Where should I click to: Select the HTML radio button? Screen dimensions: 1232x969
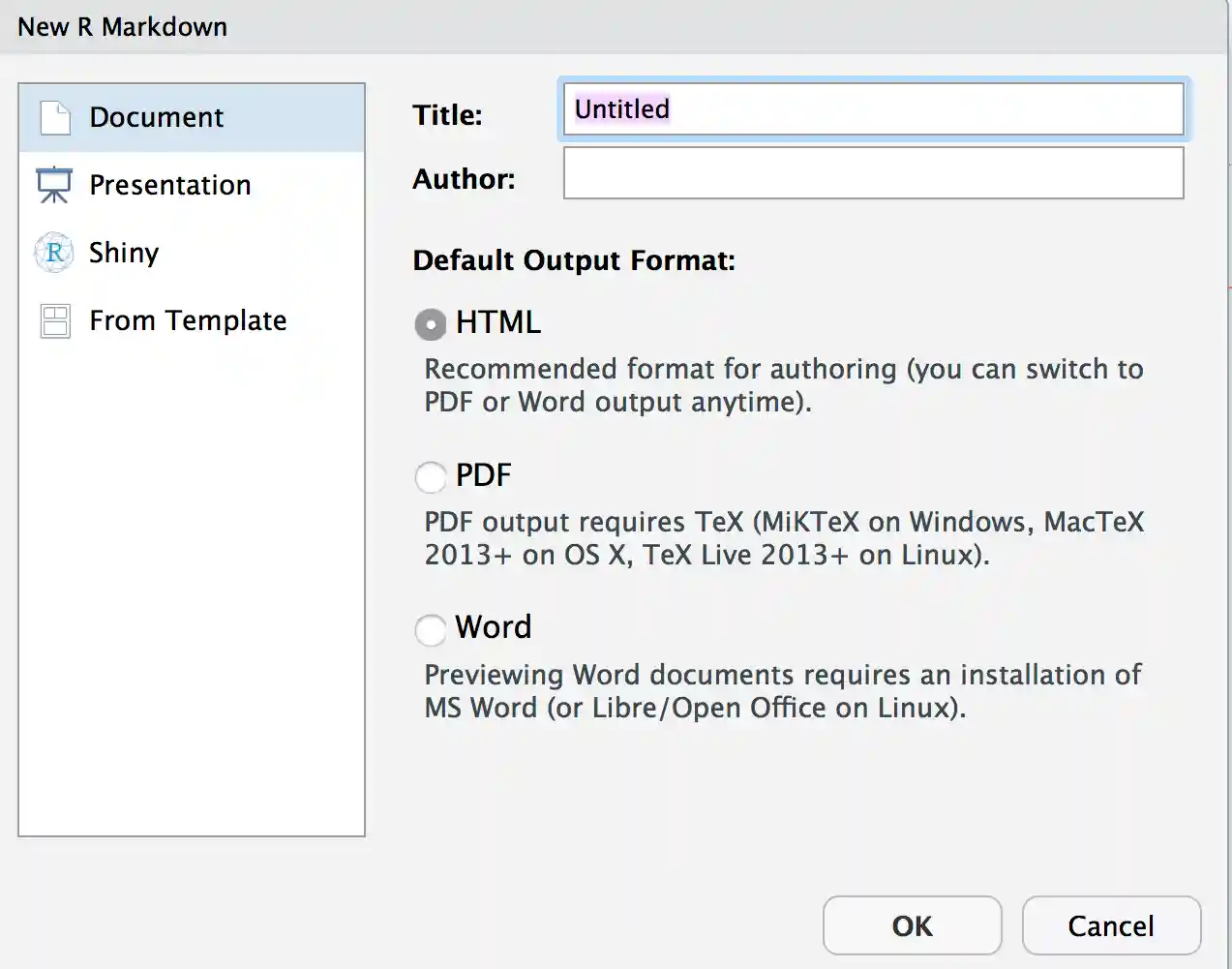click(431, 324)
